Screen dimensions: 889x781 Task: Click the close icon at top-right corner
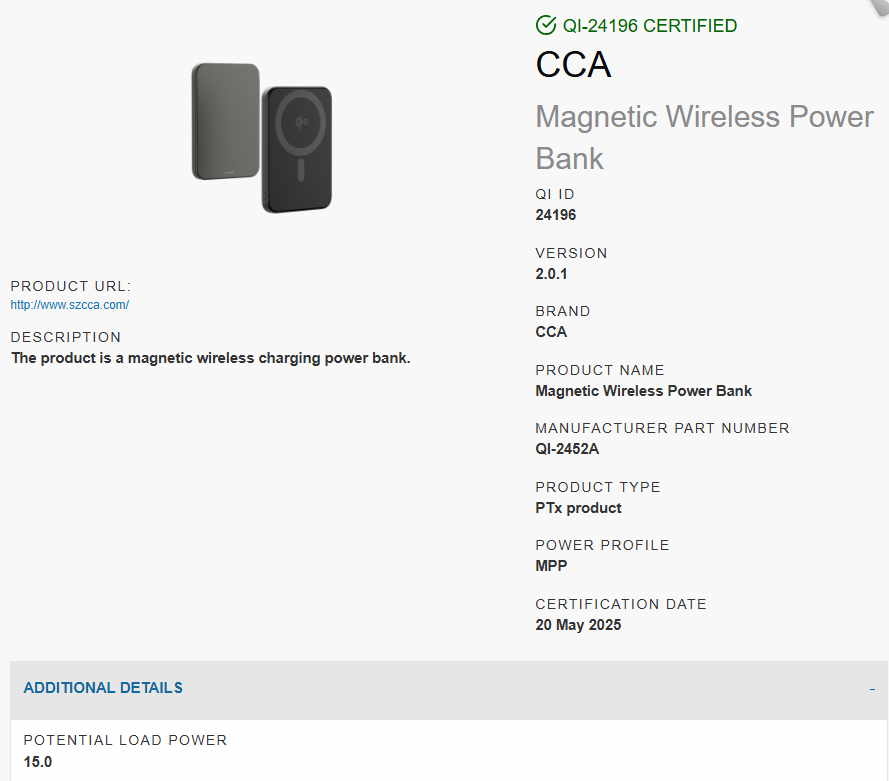880,6
